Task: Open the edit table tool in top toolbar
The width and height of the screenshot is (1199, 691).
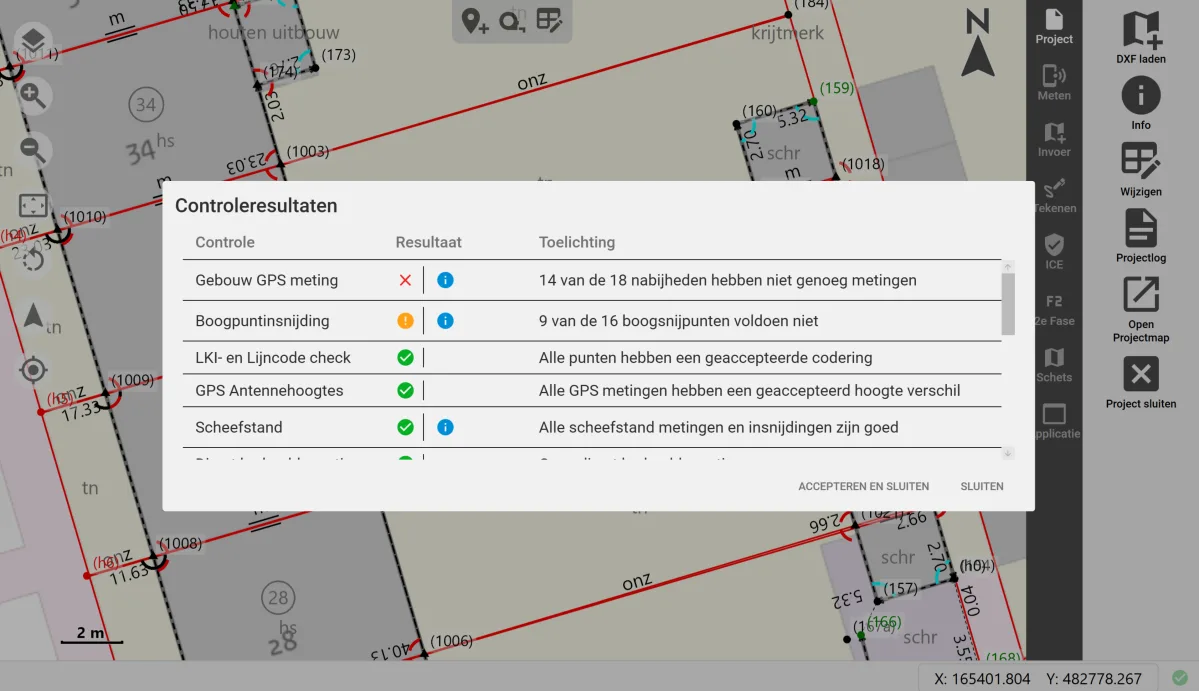Action: (x=549, y=21)
